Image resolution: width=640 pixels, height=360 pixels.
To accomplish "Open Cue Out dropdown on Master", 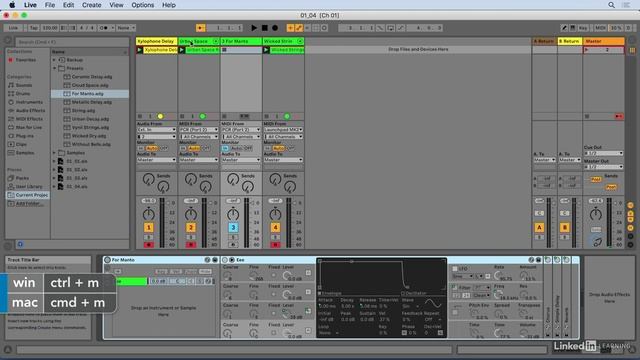I will [603, 153].
